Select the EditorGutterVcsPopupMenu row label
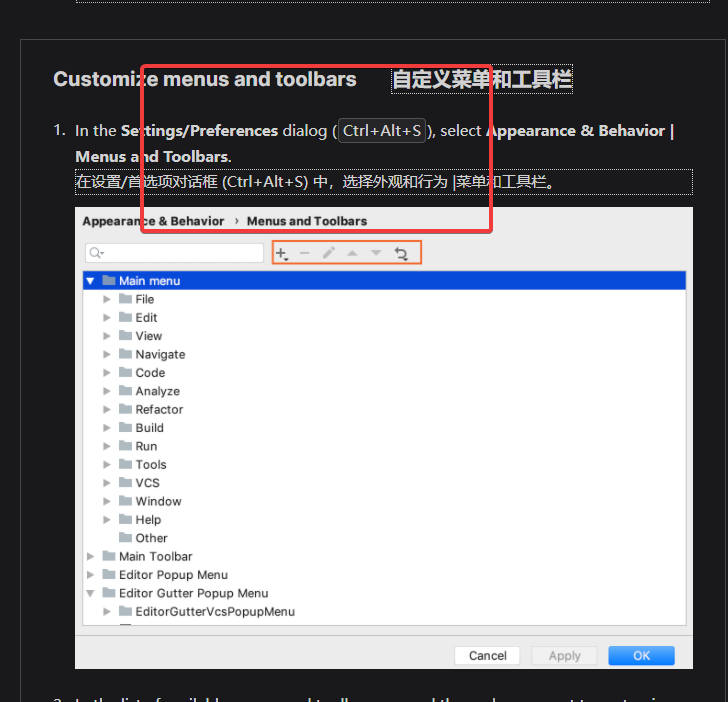 point(215,611)
